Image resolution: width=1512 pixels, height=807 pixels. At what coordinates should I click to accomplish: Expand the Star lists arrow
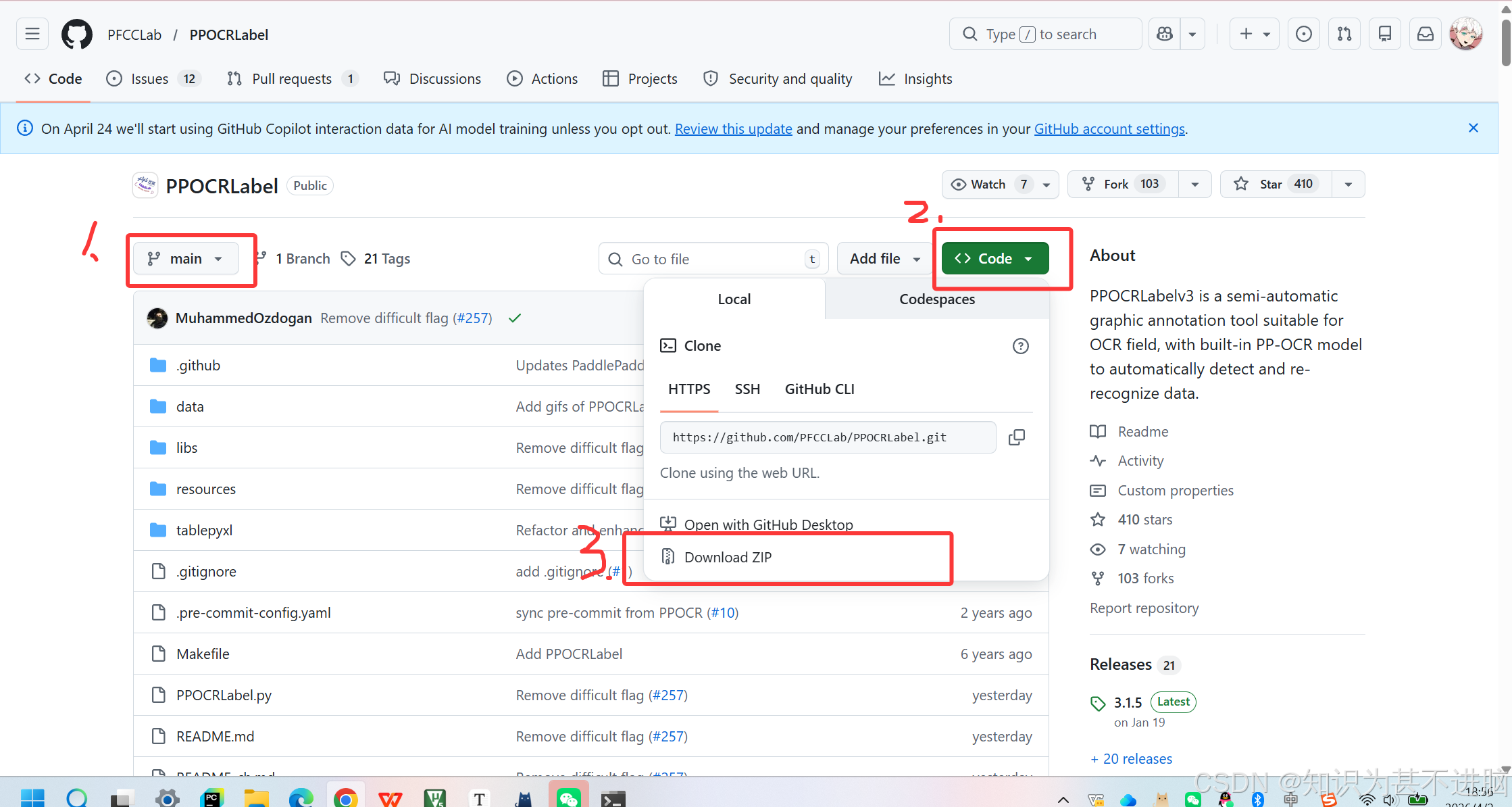tap(1349, 185)
